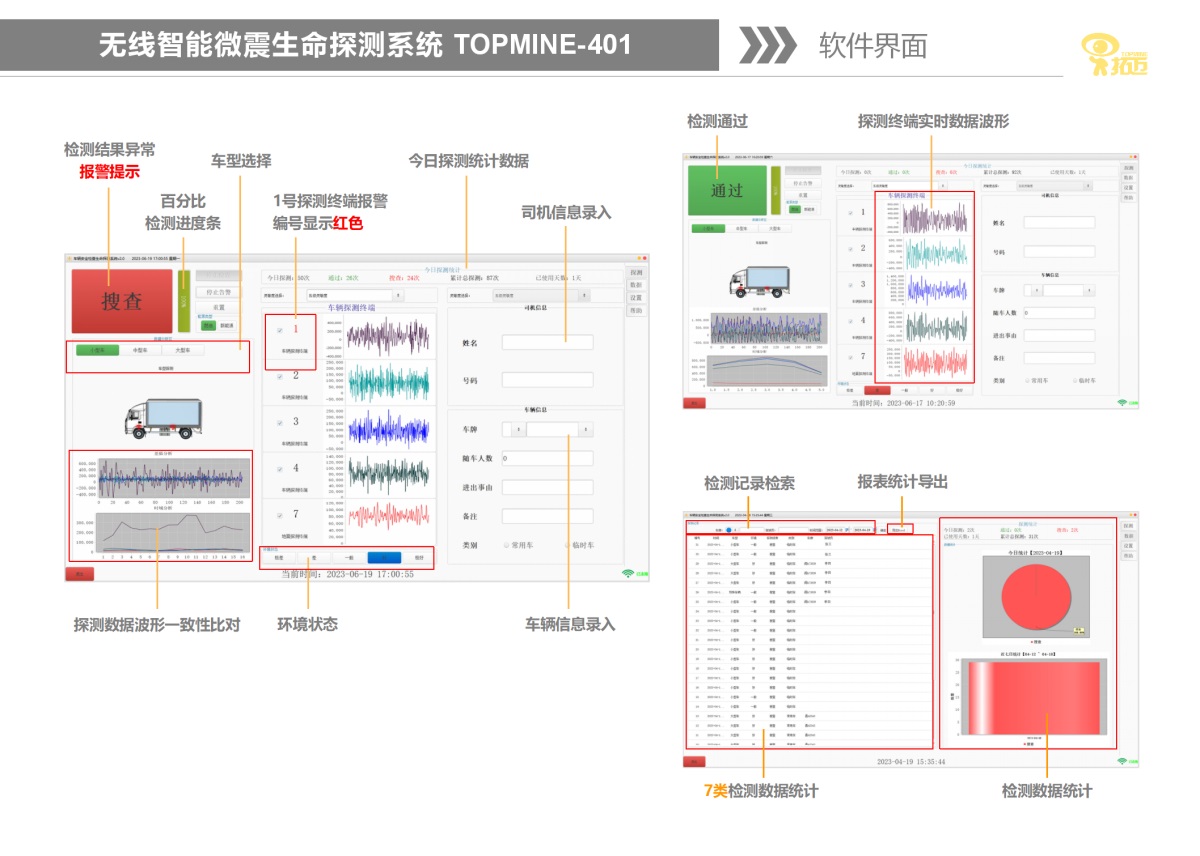Viewport: 1200px width, 856px height.
Task: Click the olive progress bar in 通过 window
Action: pyautogui.click(x=776, y=189)
